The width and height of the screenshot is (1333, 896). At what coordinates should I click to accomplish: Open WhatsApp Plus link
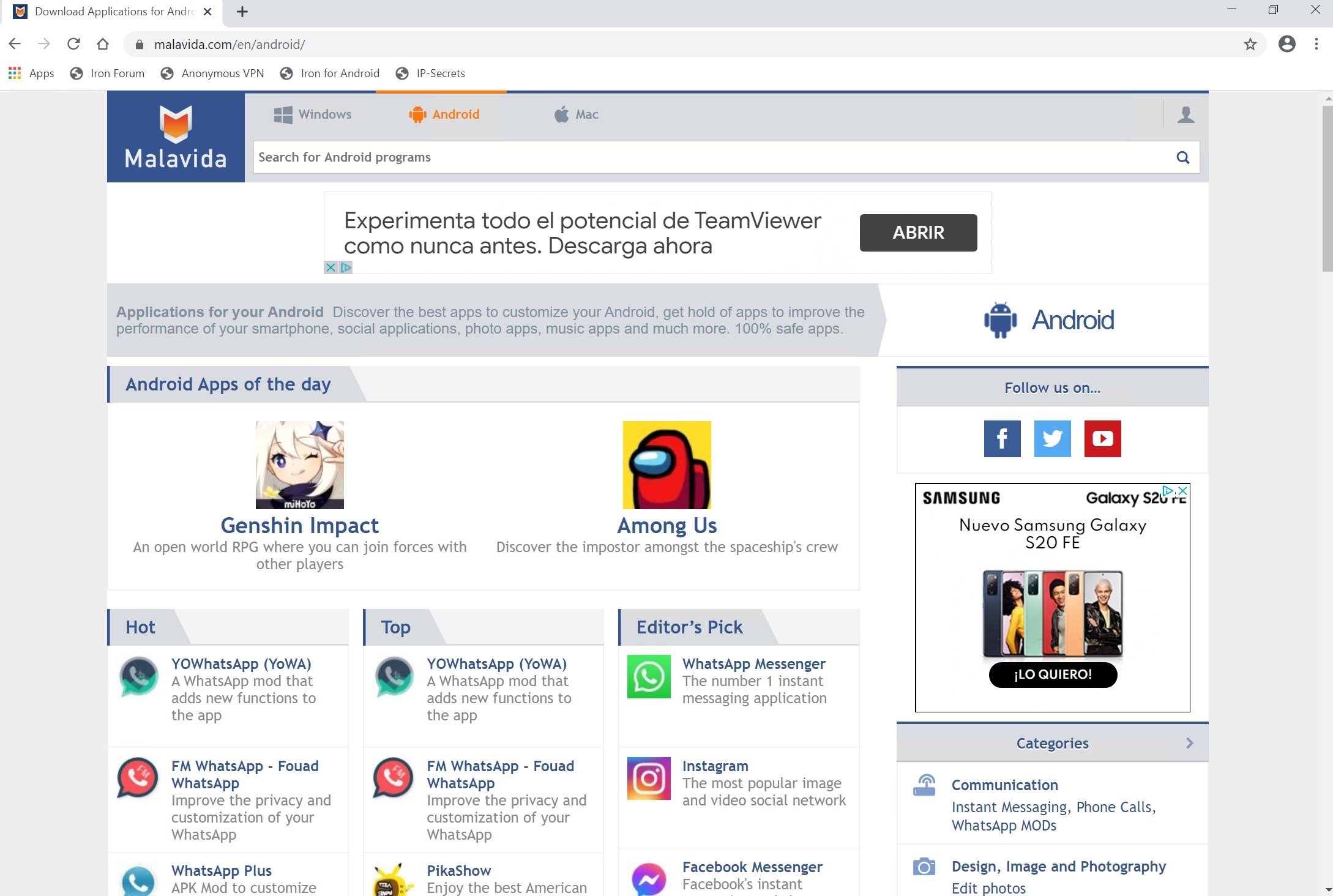(222, 870)
